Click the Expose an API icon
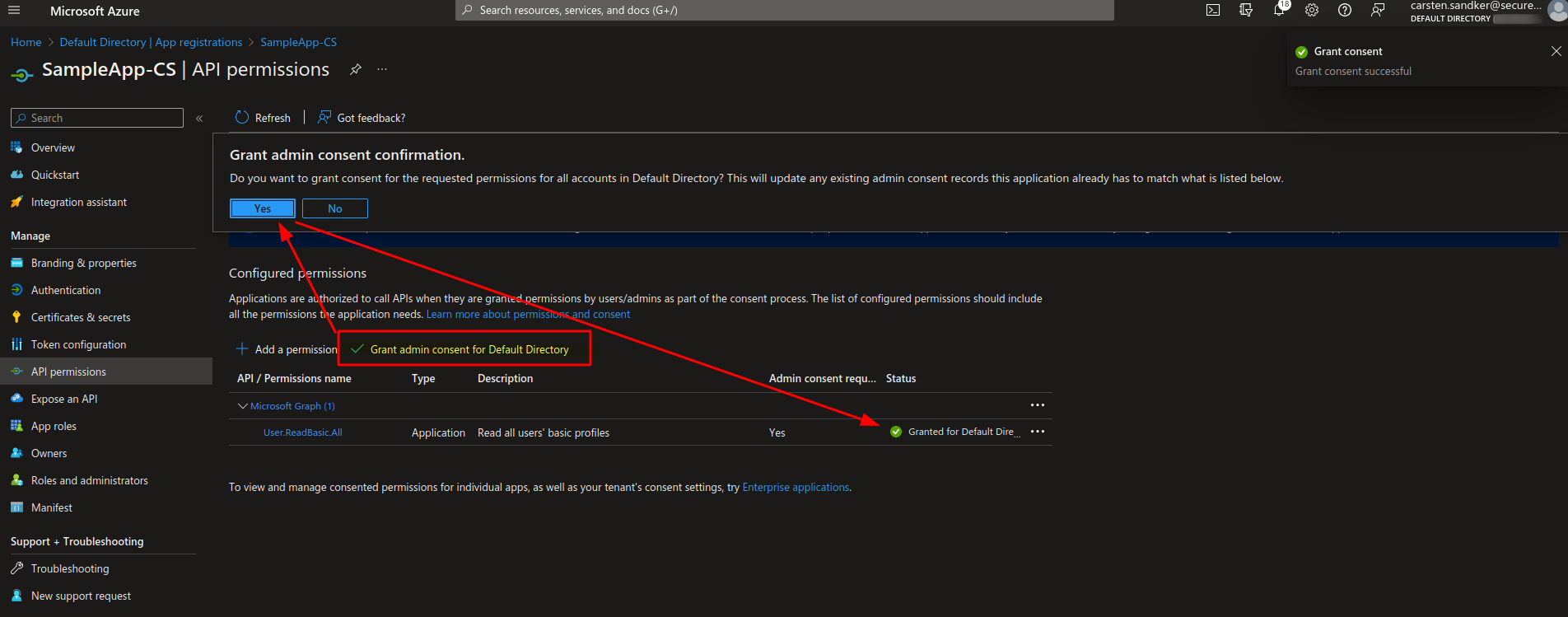Viewport: 1568px width, 617px height. tap(16, 399)
